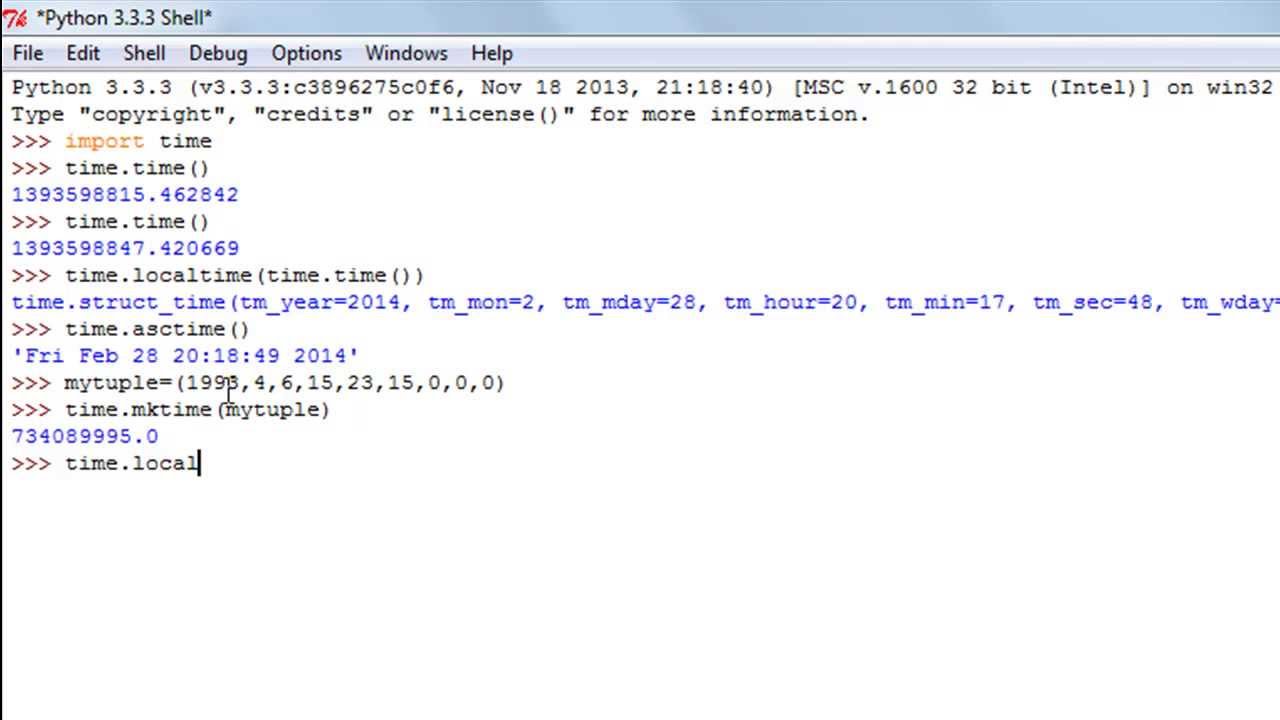The height and width of the screenshot is (720, 1280).
Task: Click the output value 734089995.0
Action: pyautogui.click(x=85, y=436)
